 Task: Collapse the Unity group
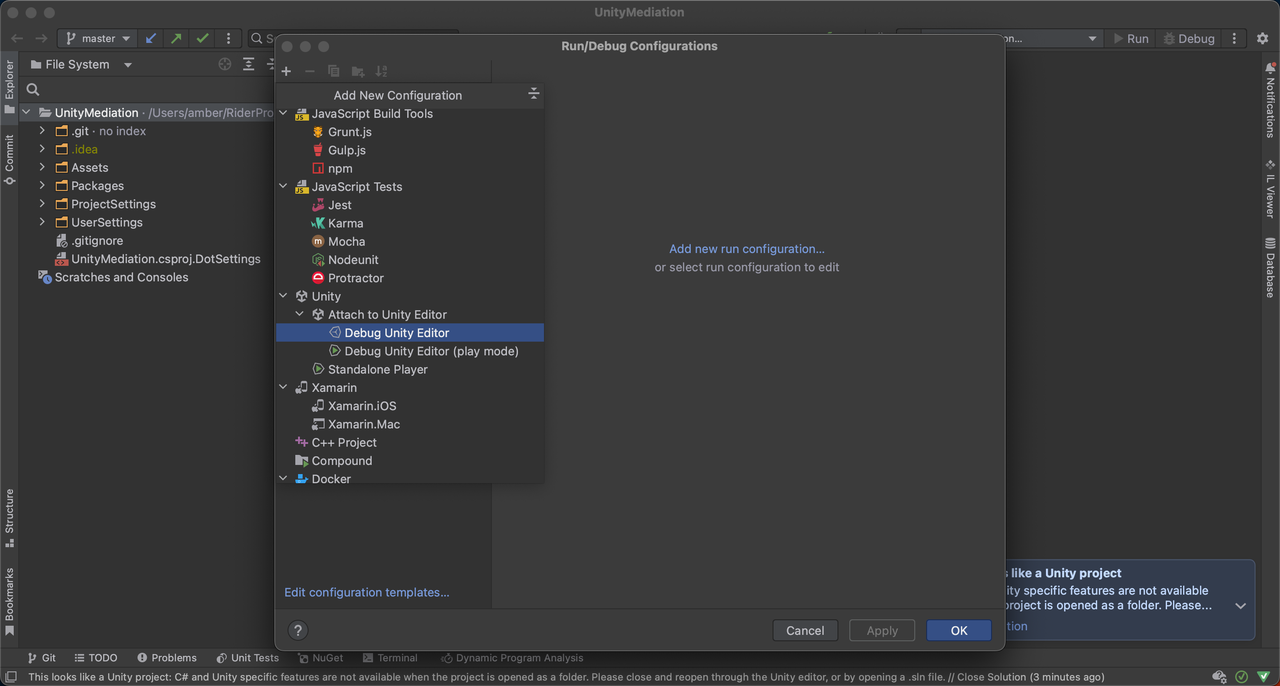[x=283, y=296]
